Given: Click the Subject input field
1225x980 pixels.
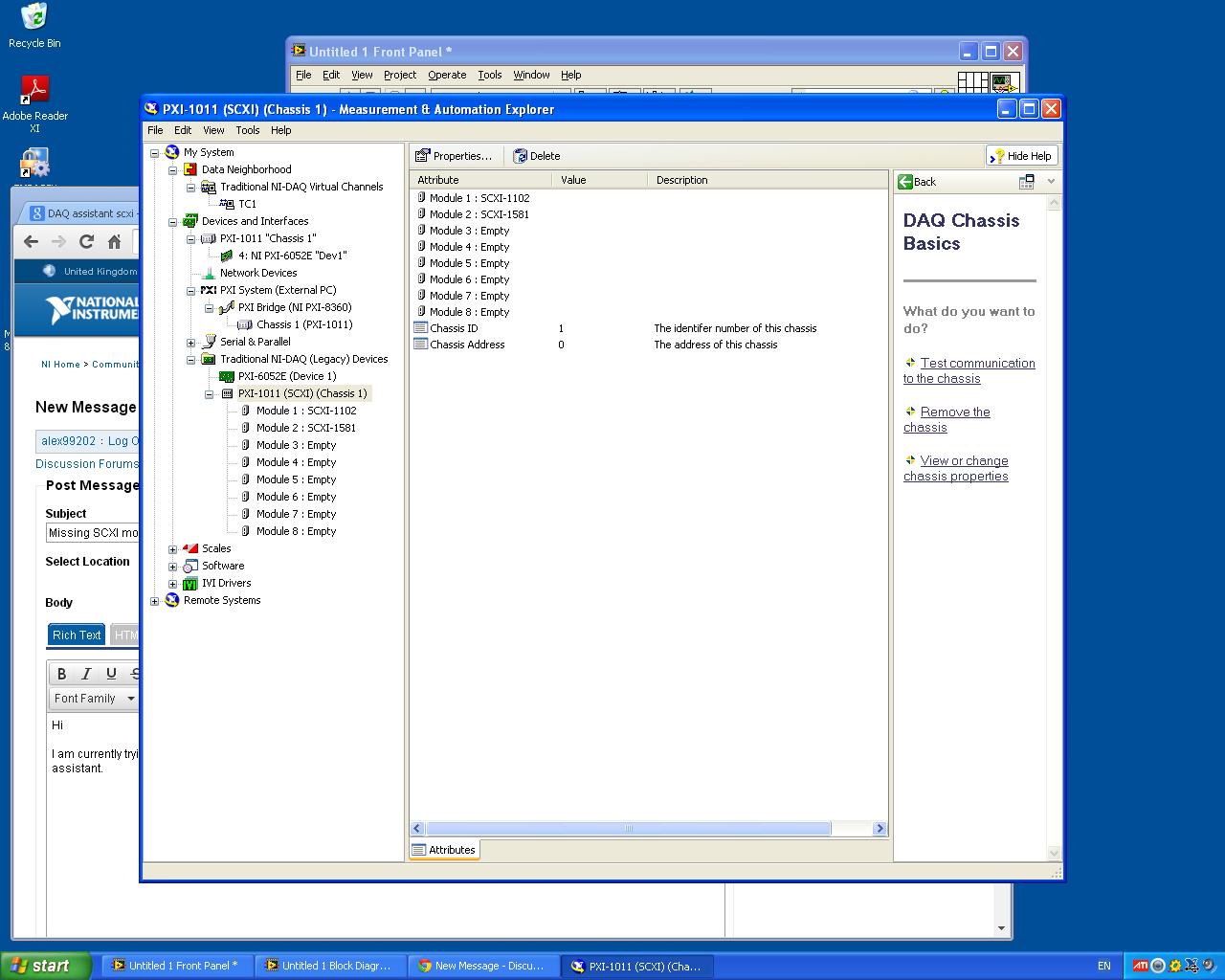Looking at the screenshot, I should tap(93, 533).
